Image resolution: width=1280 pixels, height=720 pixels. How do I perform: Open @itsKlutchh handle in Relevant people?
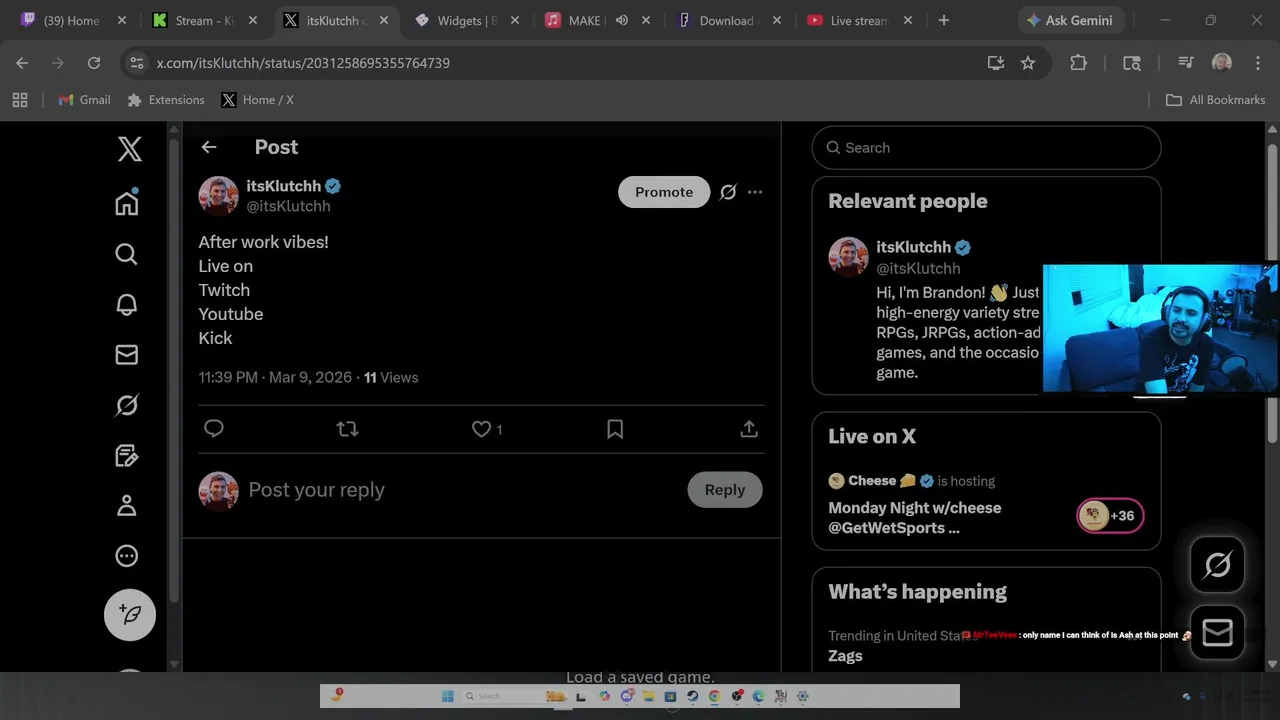(x=918, y=268)
